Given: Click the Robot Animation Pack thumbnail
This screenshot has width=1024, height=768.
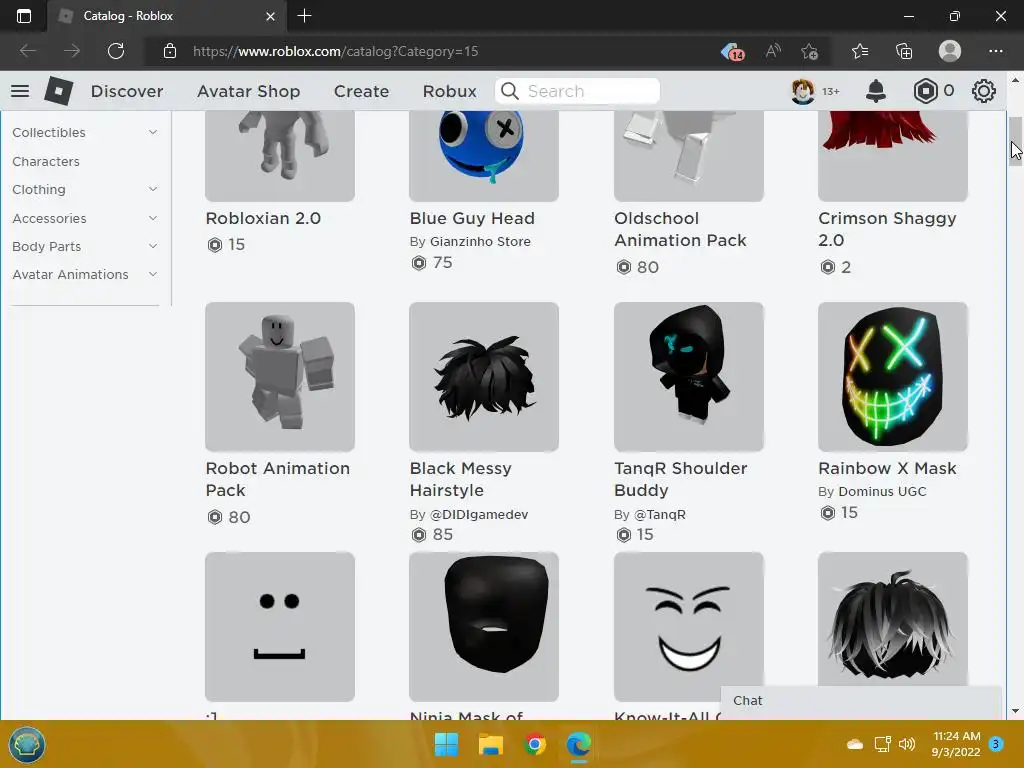Looking at the screenshot, I should (x=280, y=377).
